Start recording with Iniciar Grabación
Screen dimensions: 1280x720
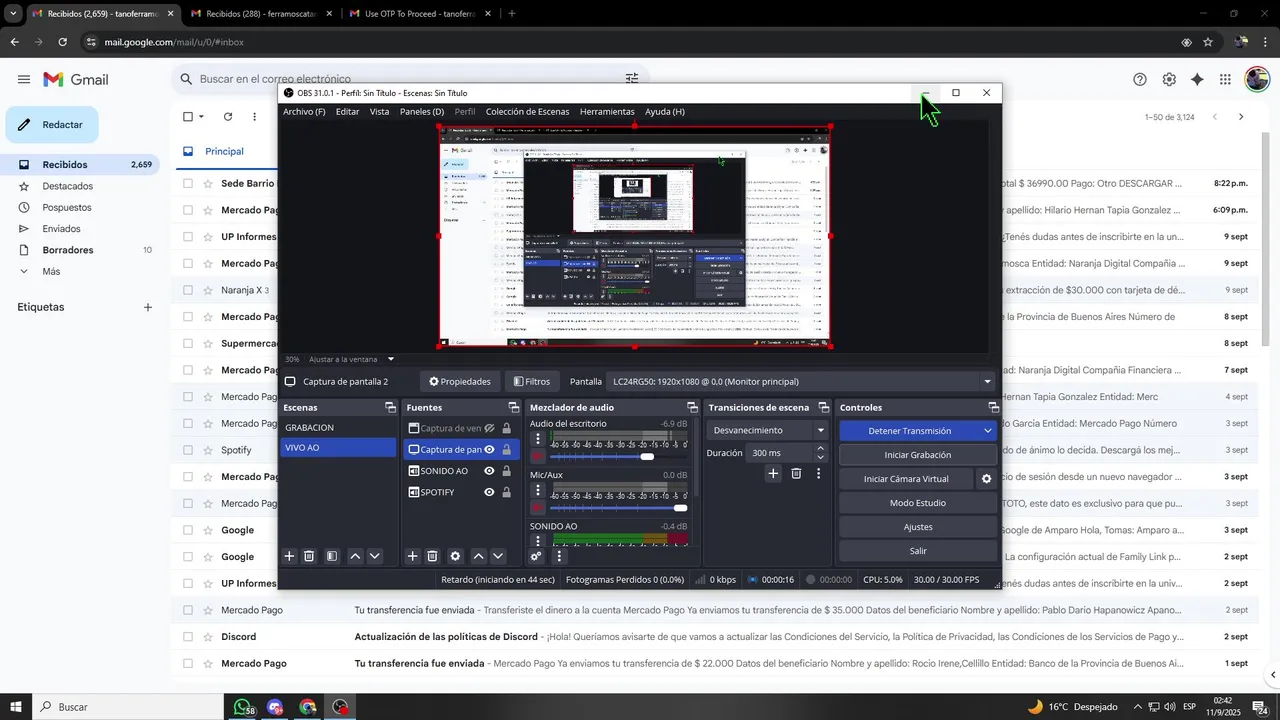pos(918,455)
